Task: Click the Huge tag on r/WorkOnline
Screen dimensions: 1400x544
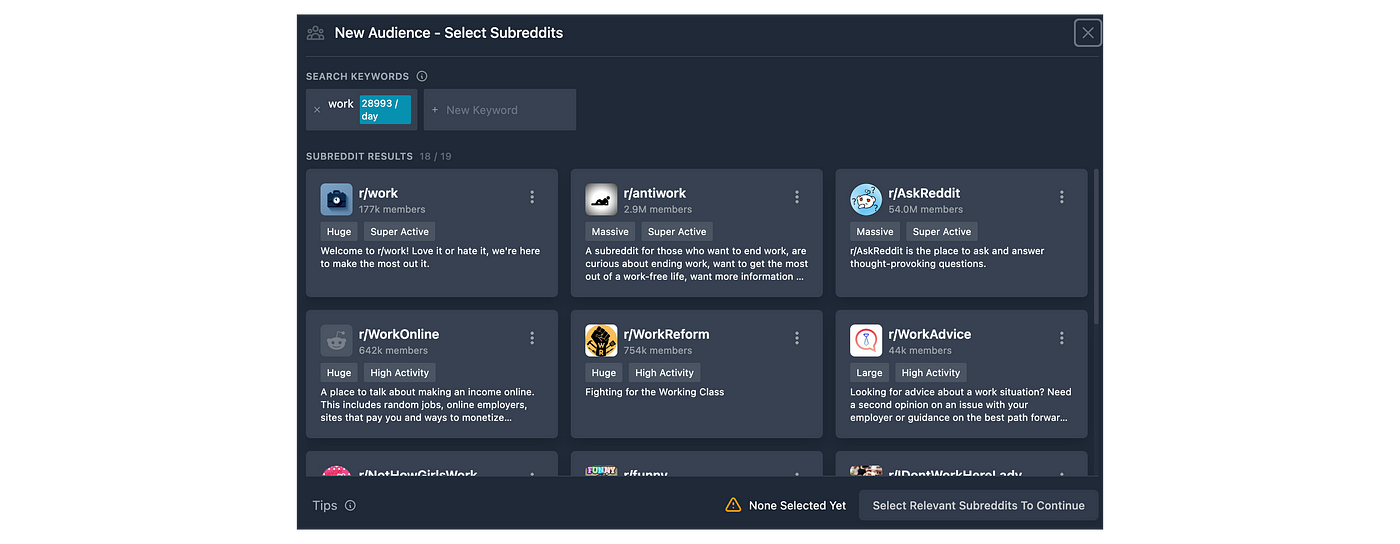Action: coord(339,373)
